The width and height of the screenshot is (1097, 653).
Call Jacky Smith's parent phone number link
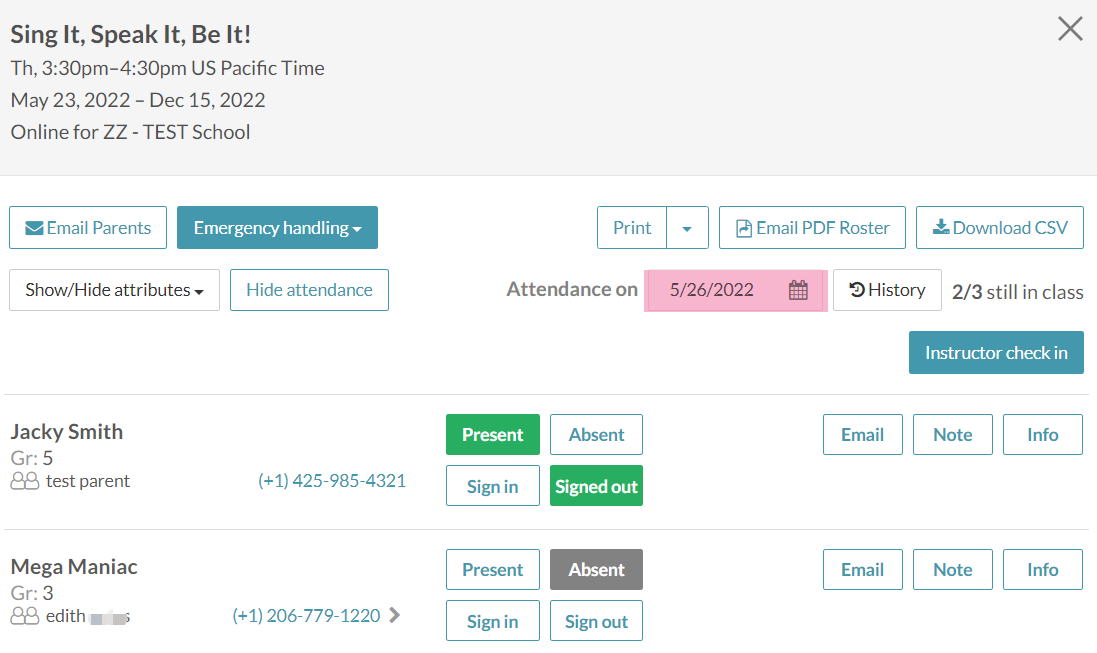[332, 481]
